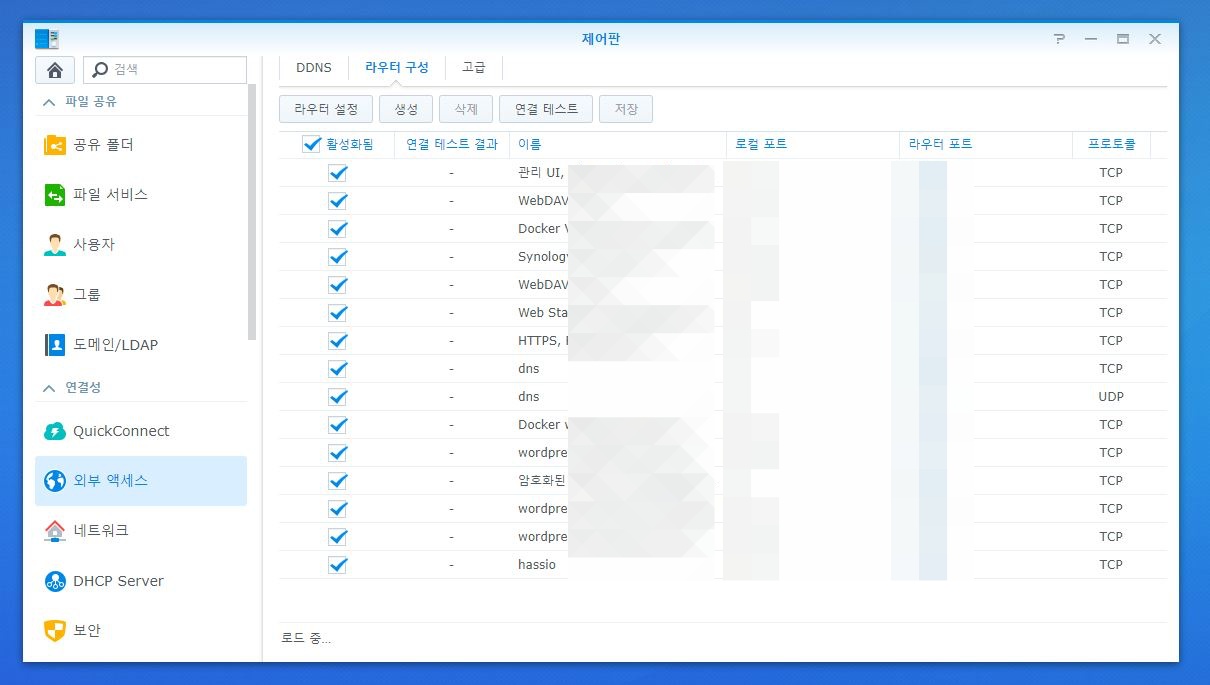1210x685 pixels.
Task: Click the 생성 create button
Action: pos(406,109)
